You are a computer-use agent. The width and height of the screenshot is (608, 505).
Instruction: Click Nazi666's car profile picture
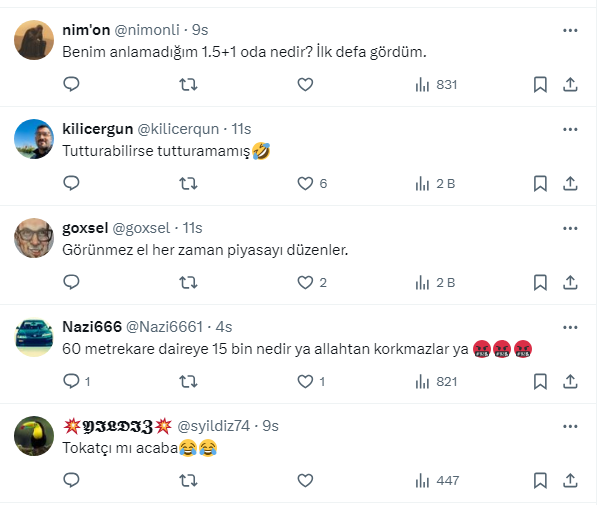coord(34,337)
